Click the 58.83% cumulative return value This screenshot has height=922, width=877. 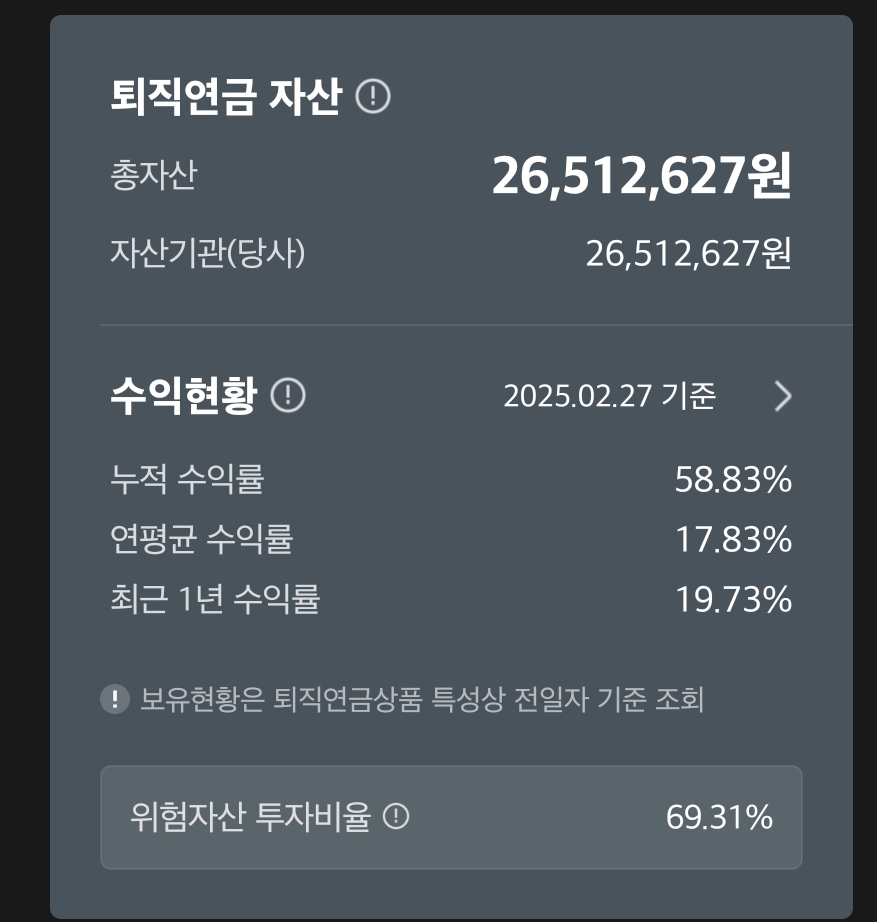tap(733, 480)
